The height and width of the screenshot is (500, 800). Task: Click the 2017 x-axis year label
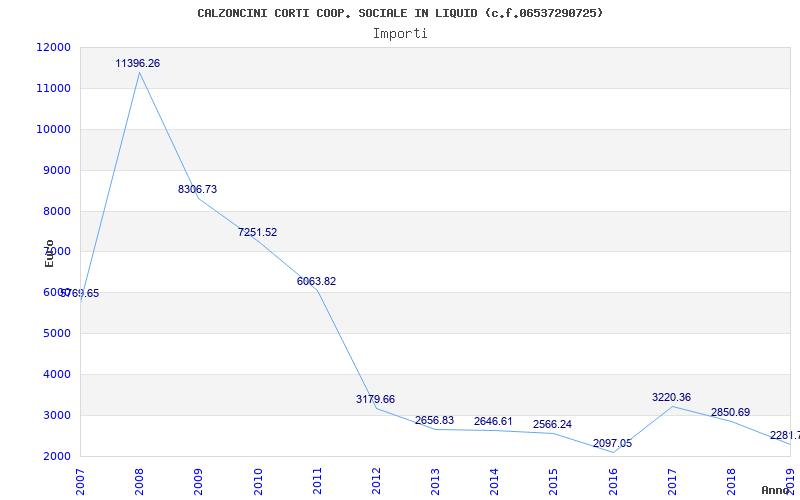click(x=672, y=481)
